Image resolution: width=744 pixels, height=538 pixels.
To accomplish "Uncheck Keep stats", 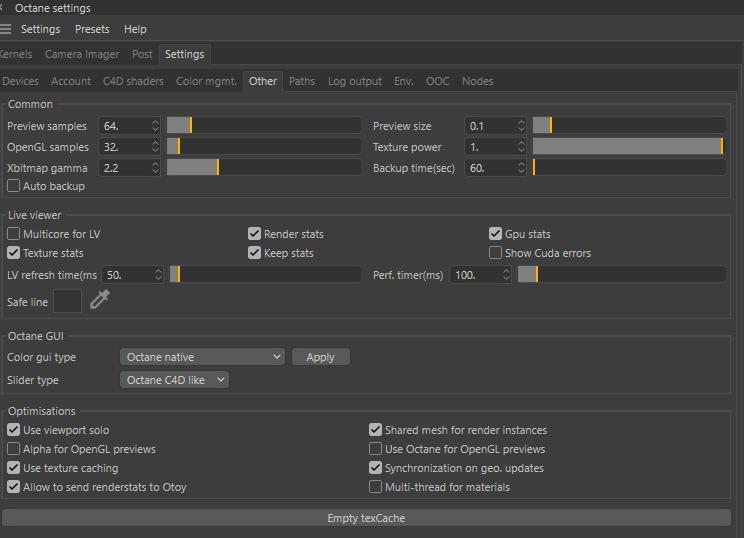I will (254, 252).
